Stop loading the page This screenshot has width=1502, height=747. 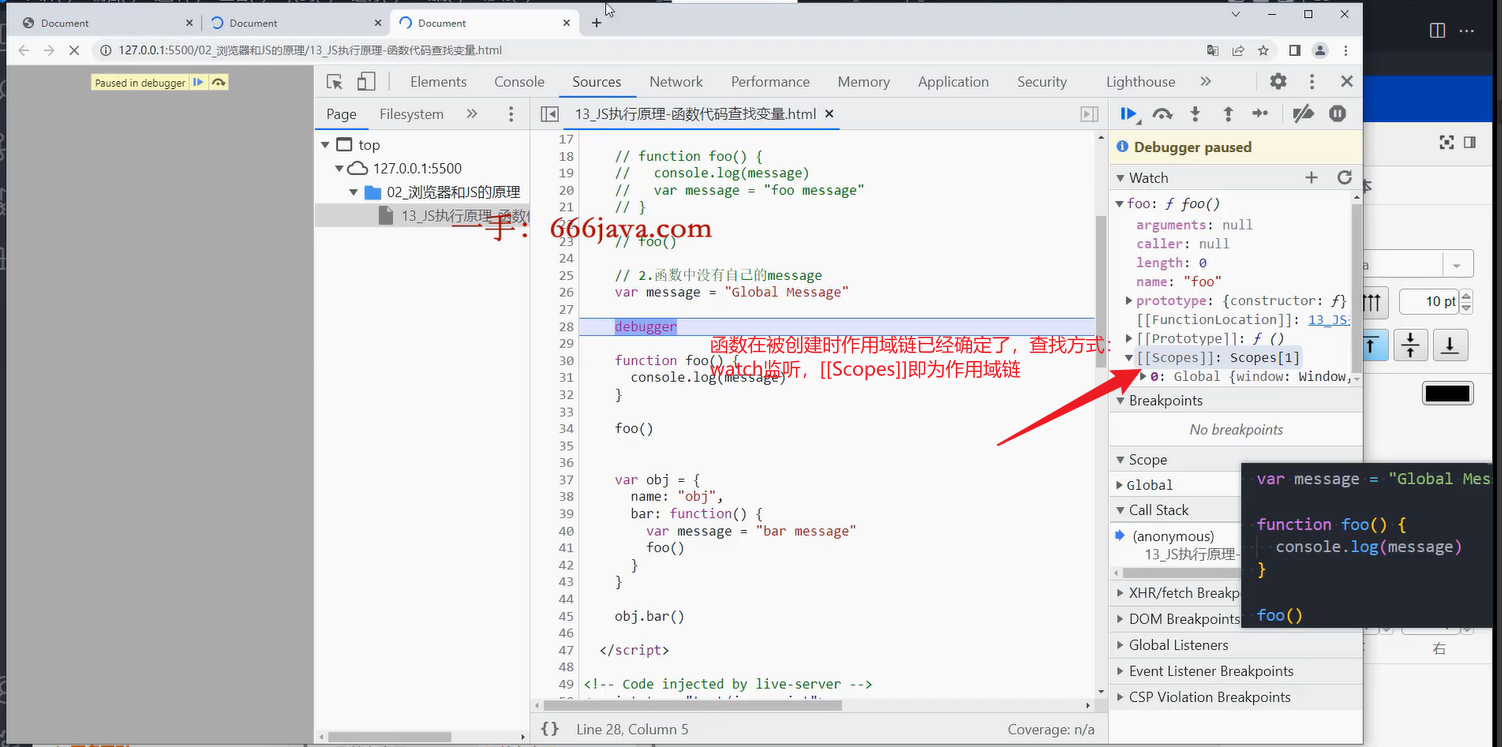point(75,50)
